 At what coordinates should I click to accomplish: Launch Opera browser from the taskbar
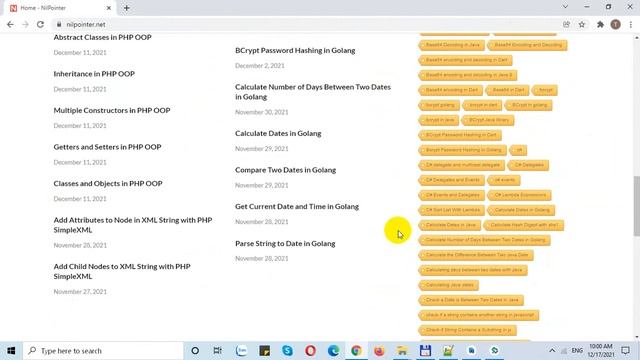click(310, 351)
